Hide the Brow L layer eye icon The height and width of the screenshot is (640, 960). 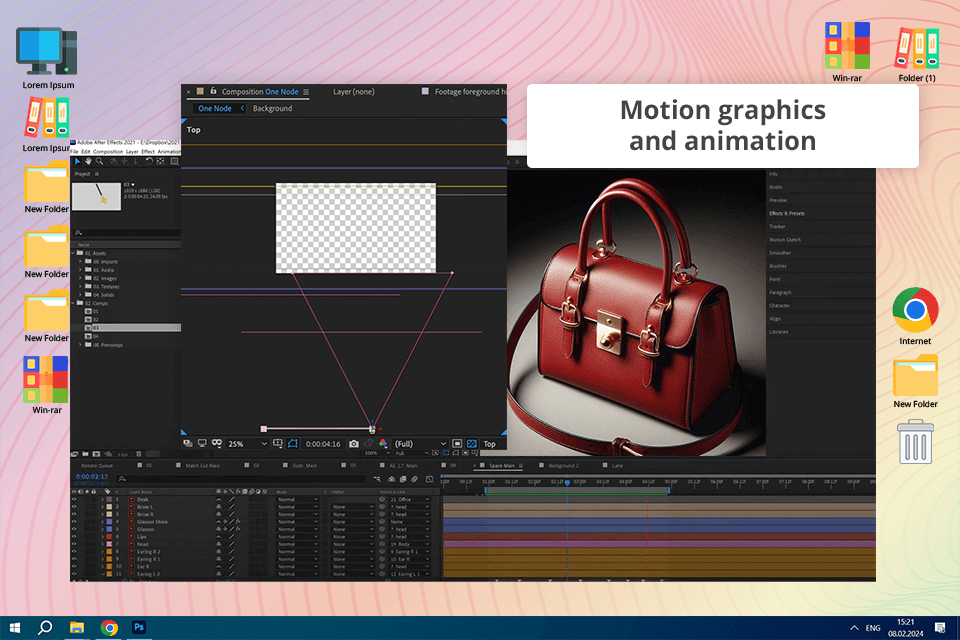click(74, 507)
